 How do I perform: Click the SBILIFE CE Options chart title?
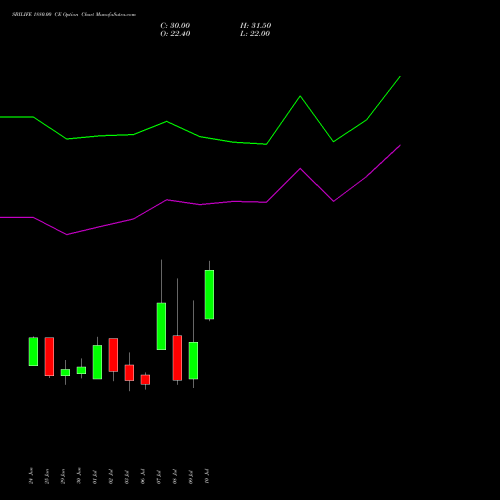[x=74, y=15]
